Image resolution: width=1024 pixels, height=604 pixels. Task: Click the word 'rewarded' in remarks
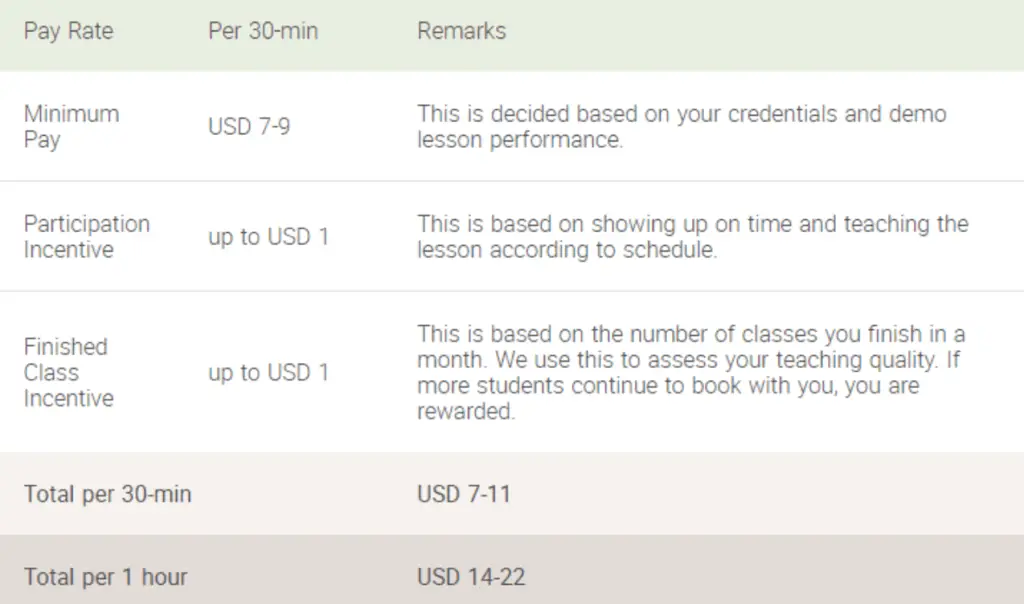point(466,411)
